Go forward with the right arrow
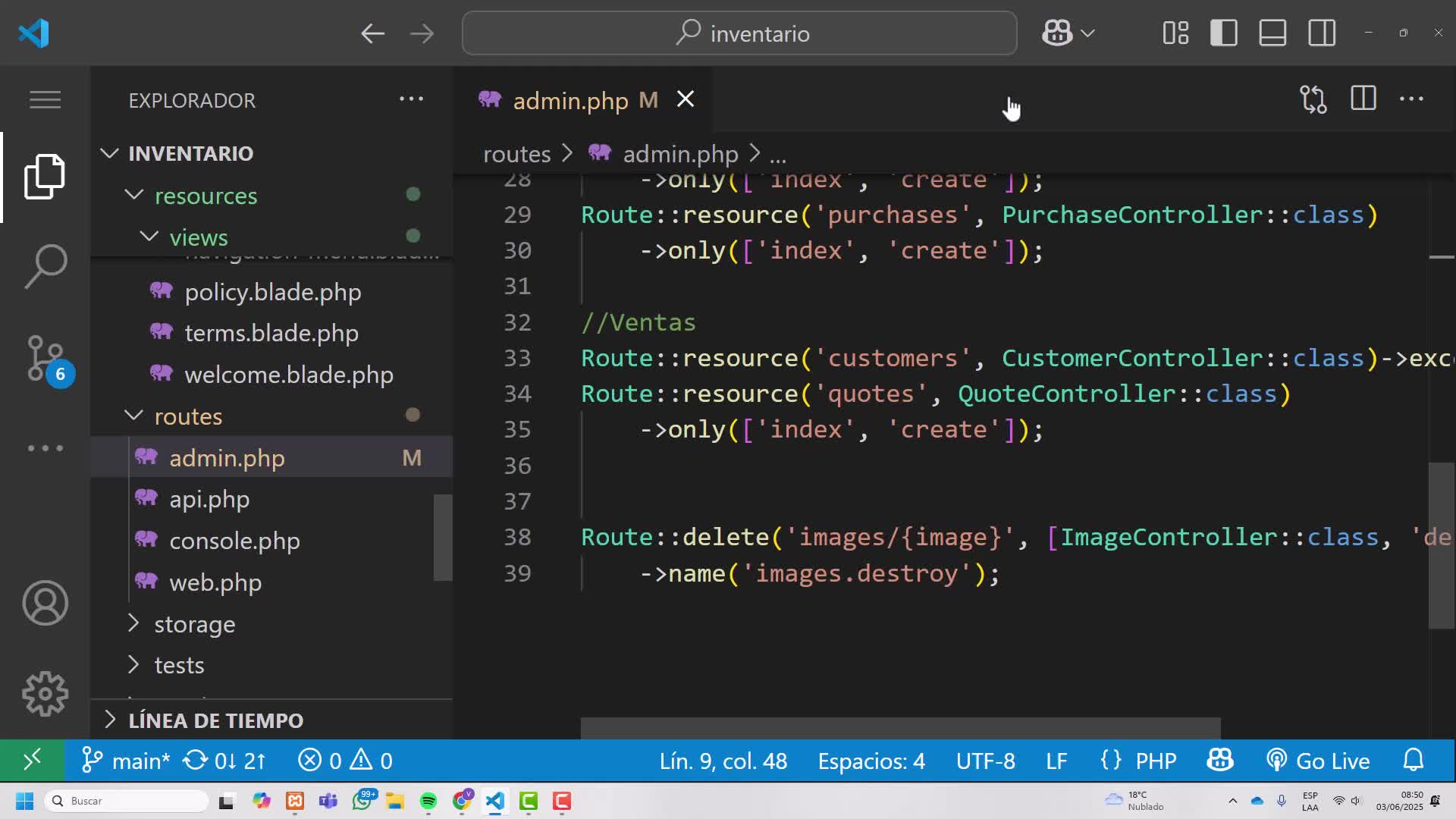This screenshot has height=819, width=1456. tap(422, 33)
